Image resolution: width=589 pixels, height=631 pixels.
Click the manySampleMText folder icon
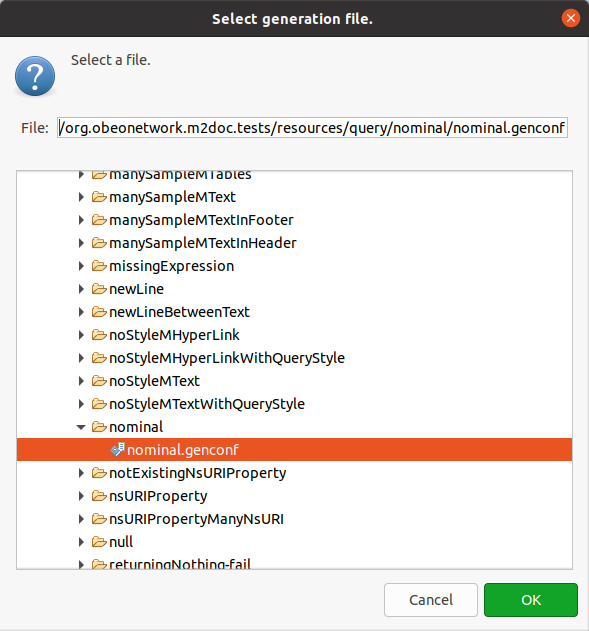point(99,197)
